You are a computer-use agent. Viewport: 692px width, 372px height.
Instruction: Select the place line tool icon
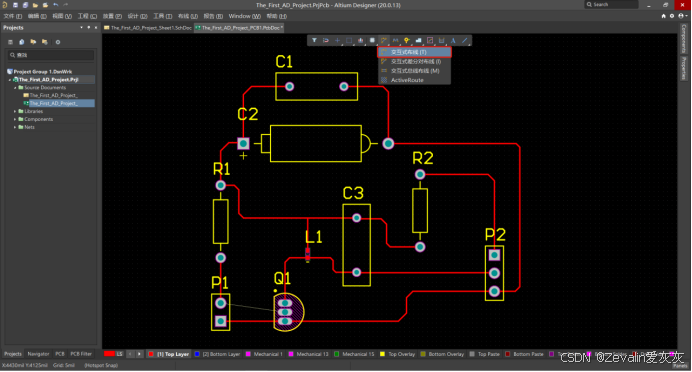(465, 41)
